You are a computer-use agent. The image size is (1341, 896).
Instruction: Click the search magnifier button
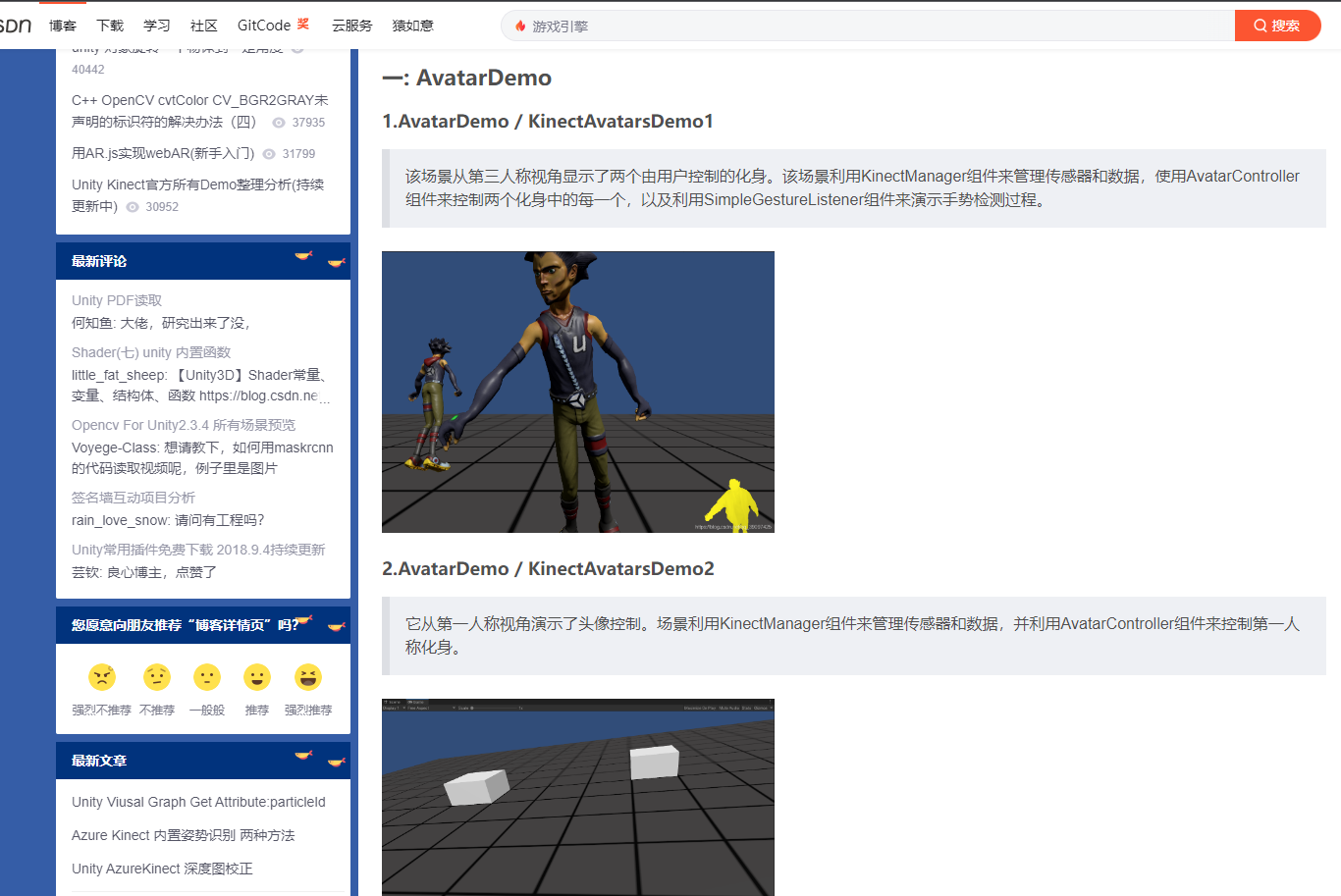click(1277, 26)
